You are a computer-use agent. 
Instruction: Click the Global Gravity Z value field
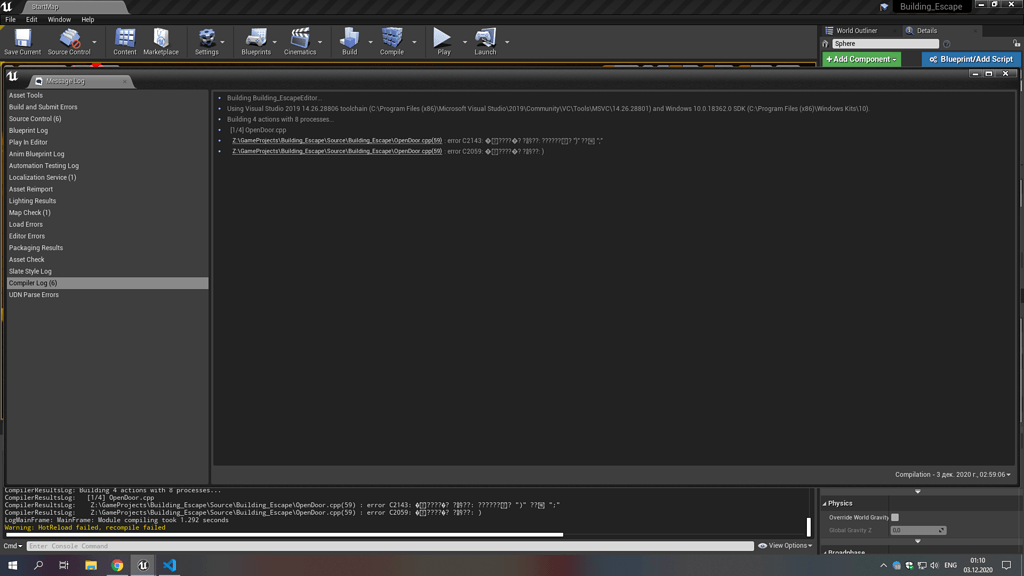(x=917, y=530)
